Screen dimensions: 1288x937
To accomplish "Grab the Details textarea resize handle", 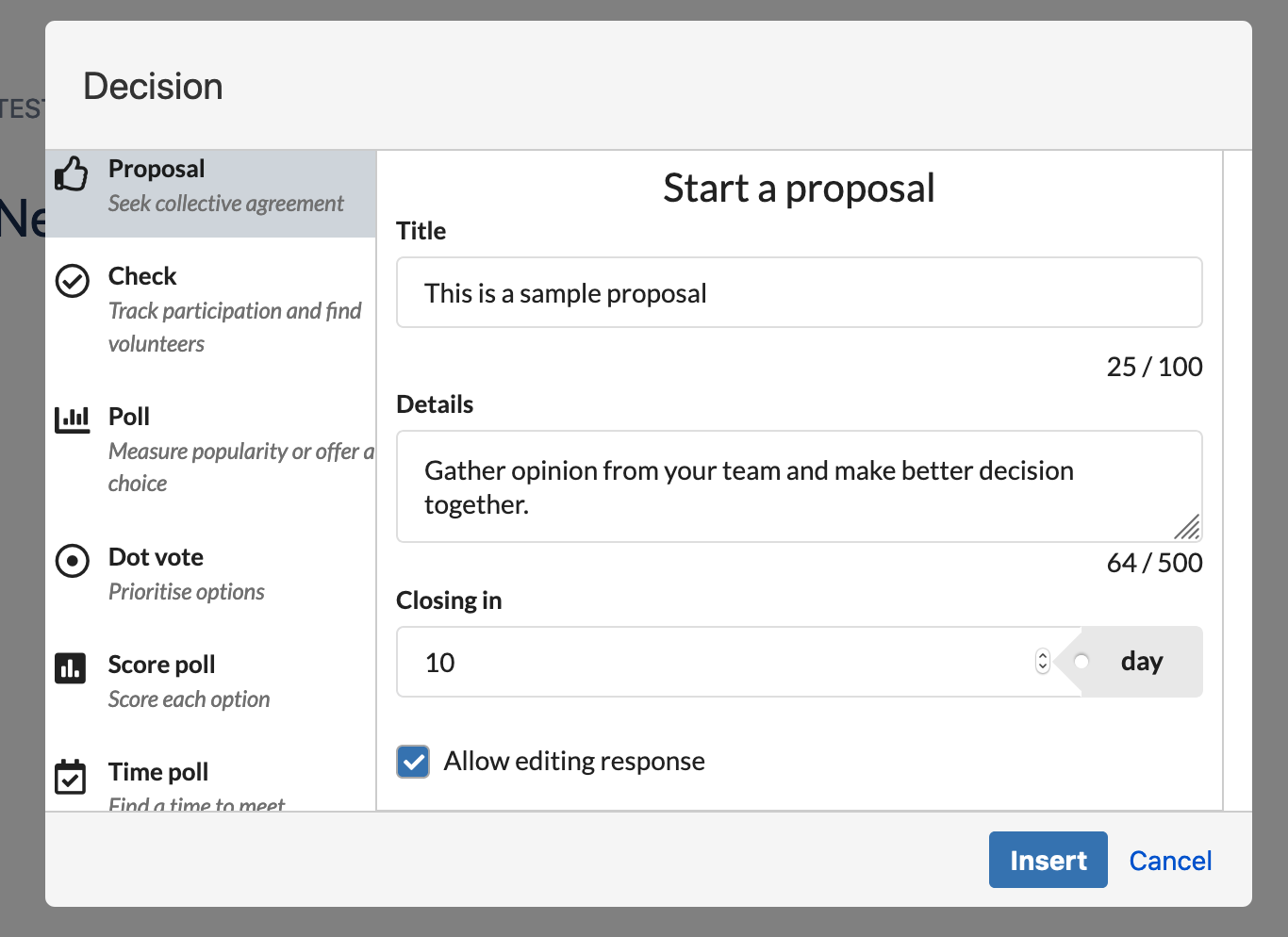I will (x=1188, y=528).
